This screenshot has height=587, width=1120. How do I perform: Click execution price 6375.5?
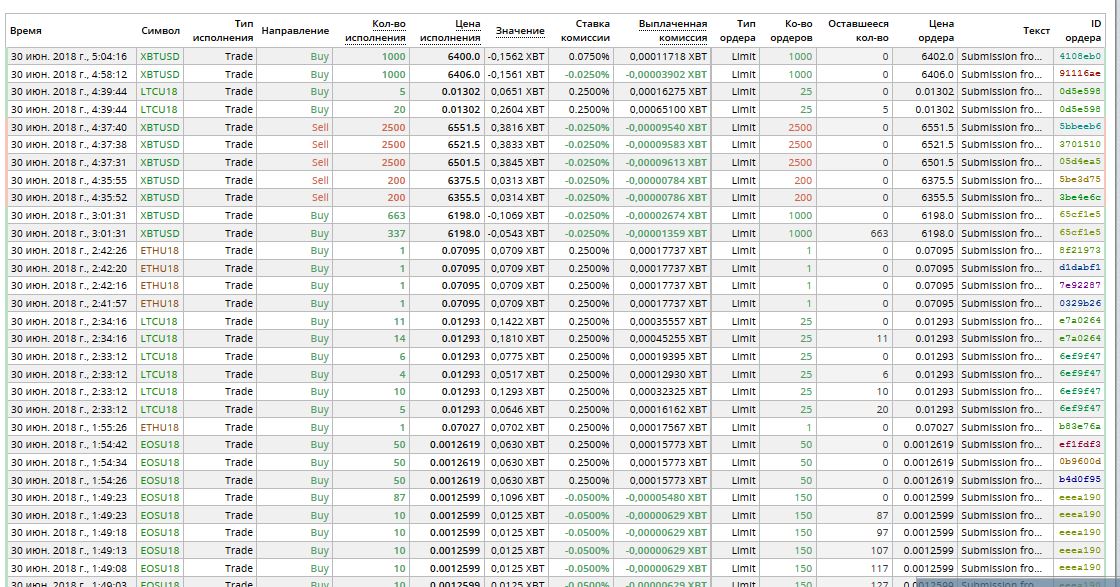pyautogui.click(x=464, y=180)
